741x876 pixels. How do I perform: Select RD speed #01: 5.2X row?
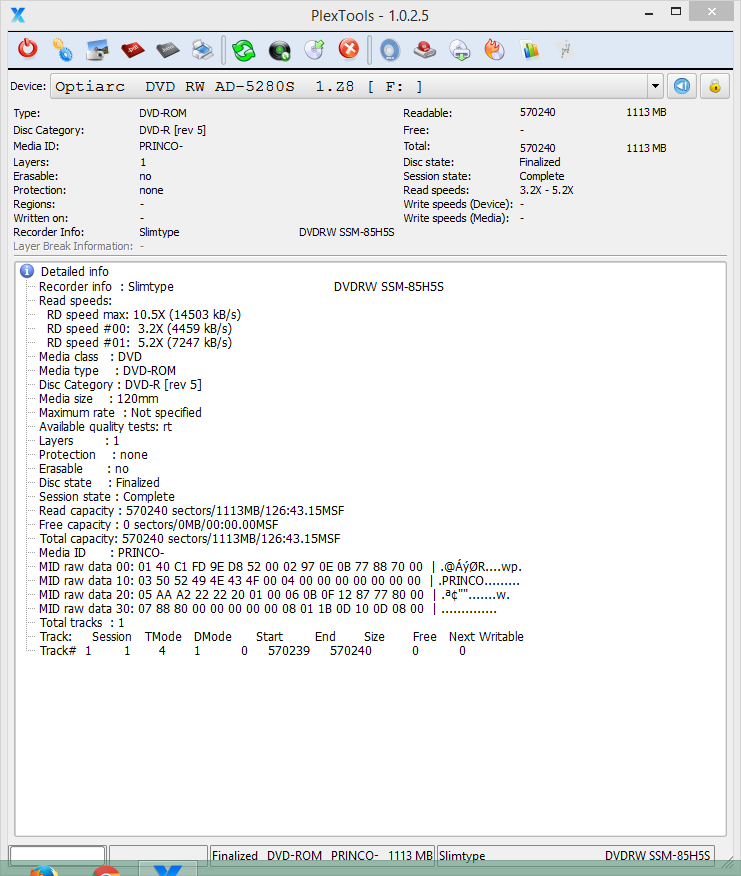click(139, 342)
